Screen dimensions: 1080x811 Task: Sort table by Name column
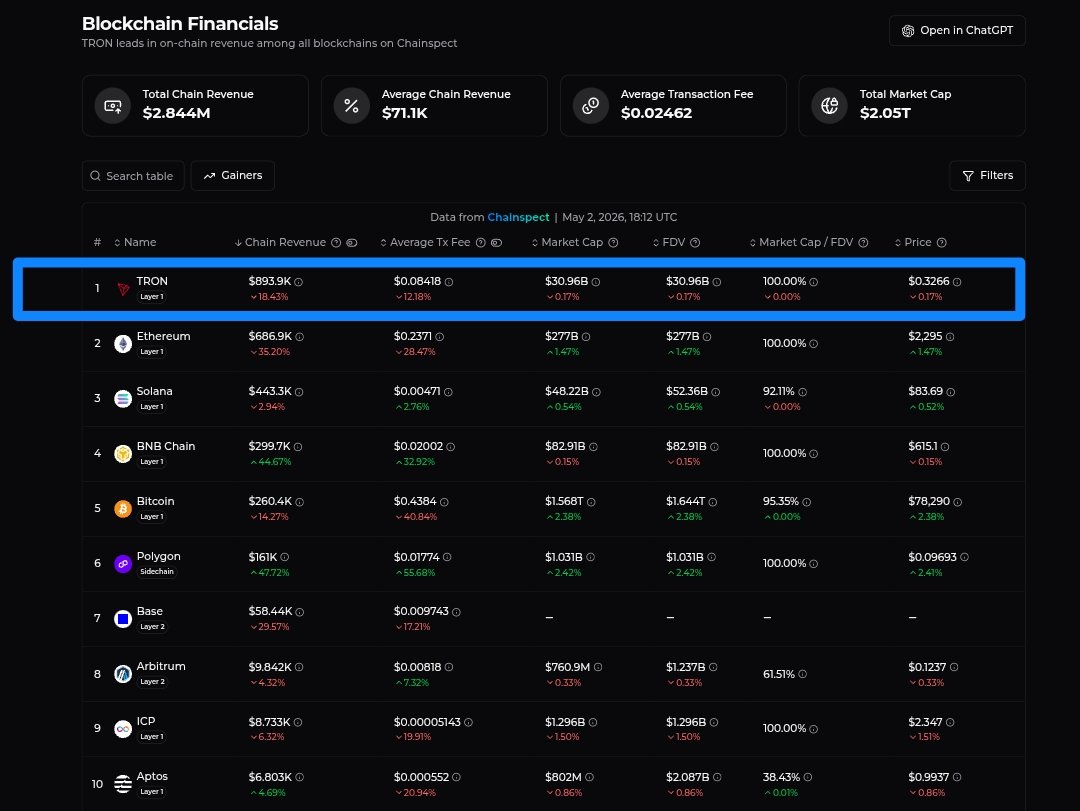135,243
